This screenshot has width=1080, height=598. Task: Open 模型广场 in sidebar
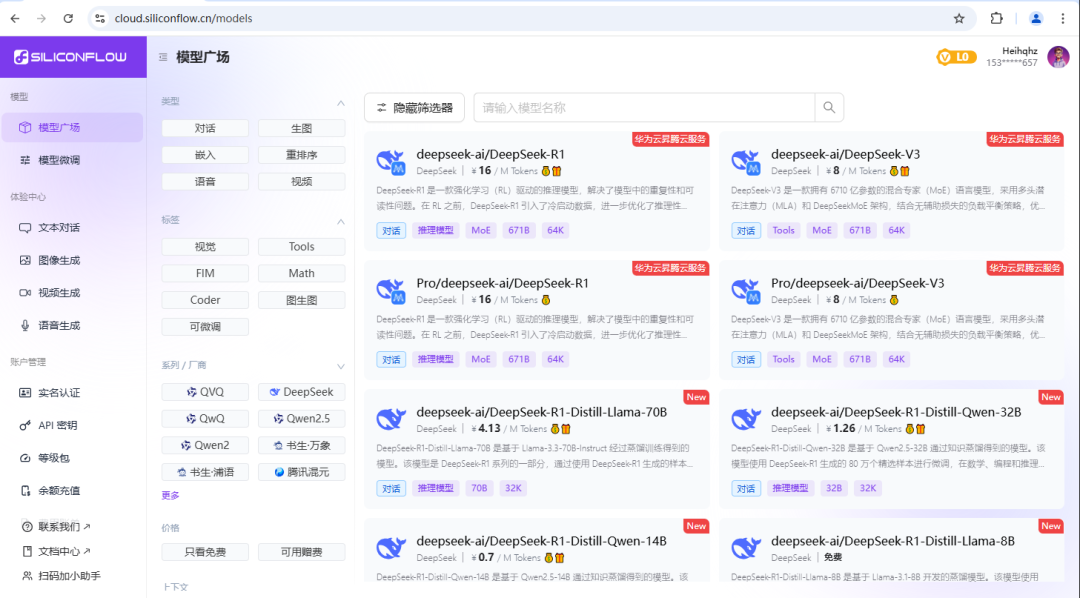[x=72, y=127]
